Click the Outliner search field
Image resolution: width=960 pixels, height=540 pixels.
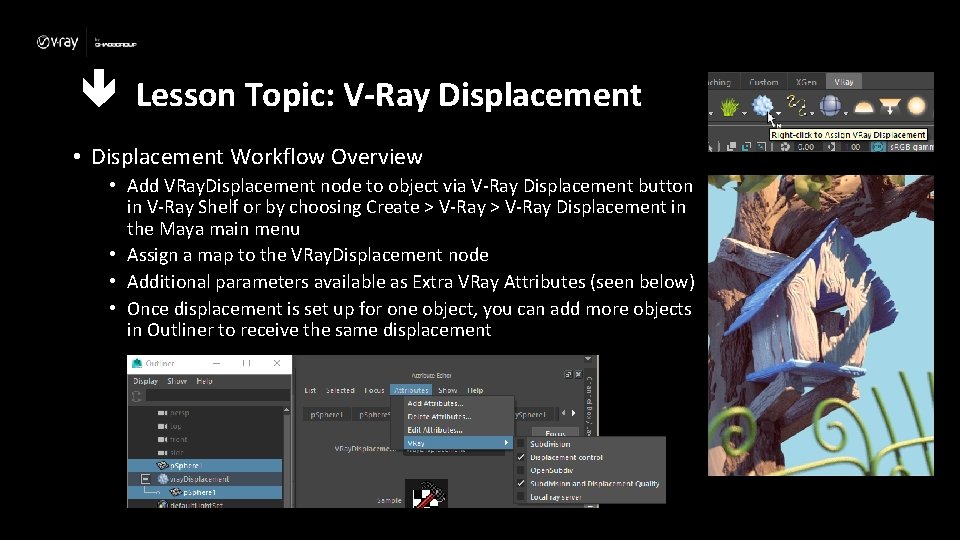[217, 396]
